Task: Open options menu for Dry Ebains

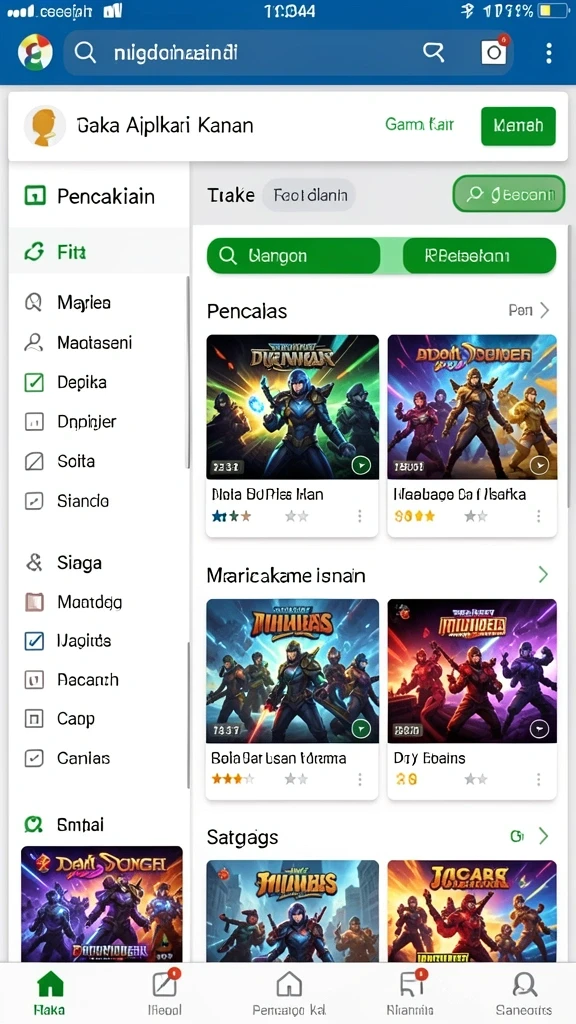Action: coord(539,779)
